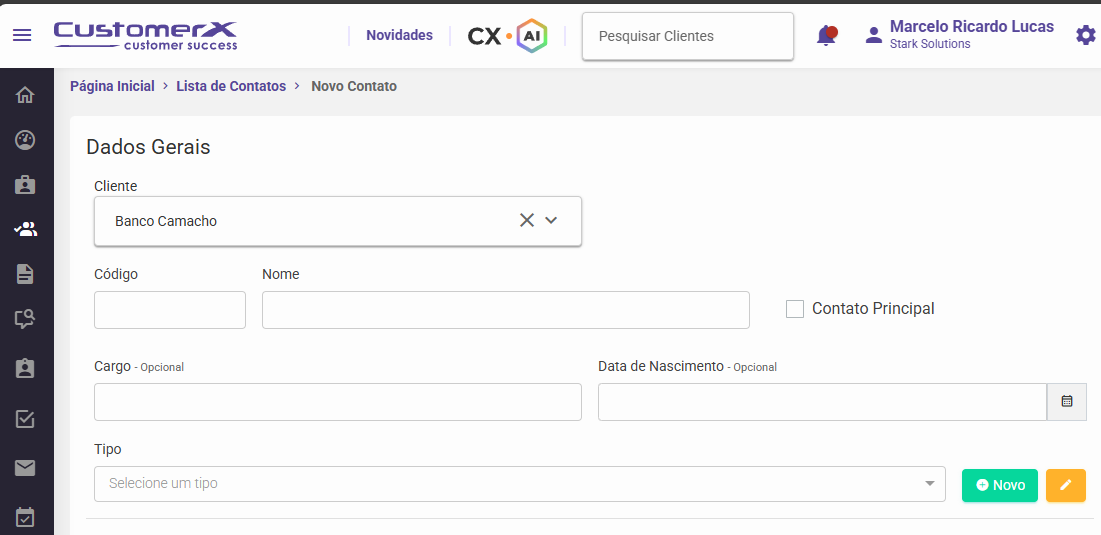Go to home via sidebar house icon

tap(25, 94)
